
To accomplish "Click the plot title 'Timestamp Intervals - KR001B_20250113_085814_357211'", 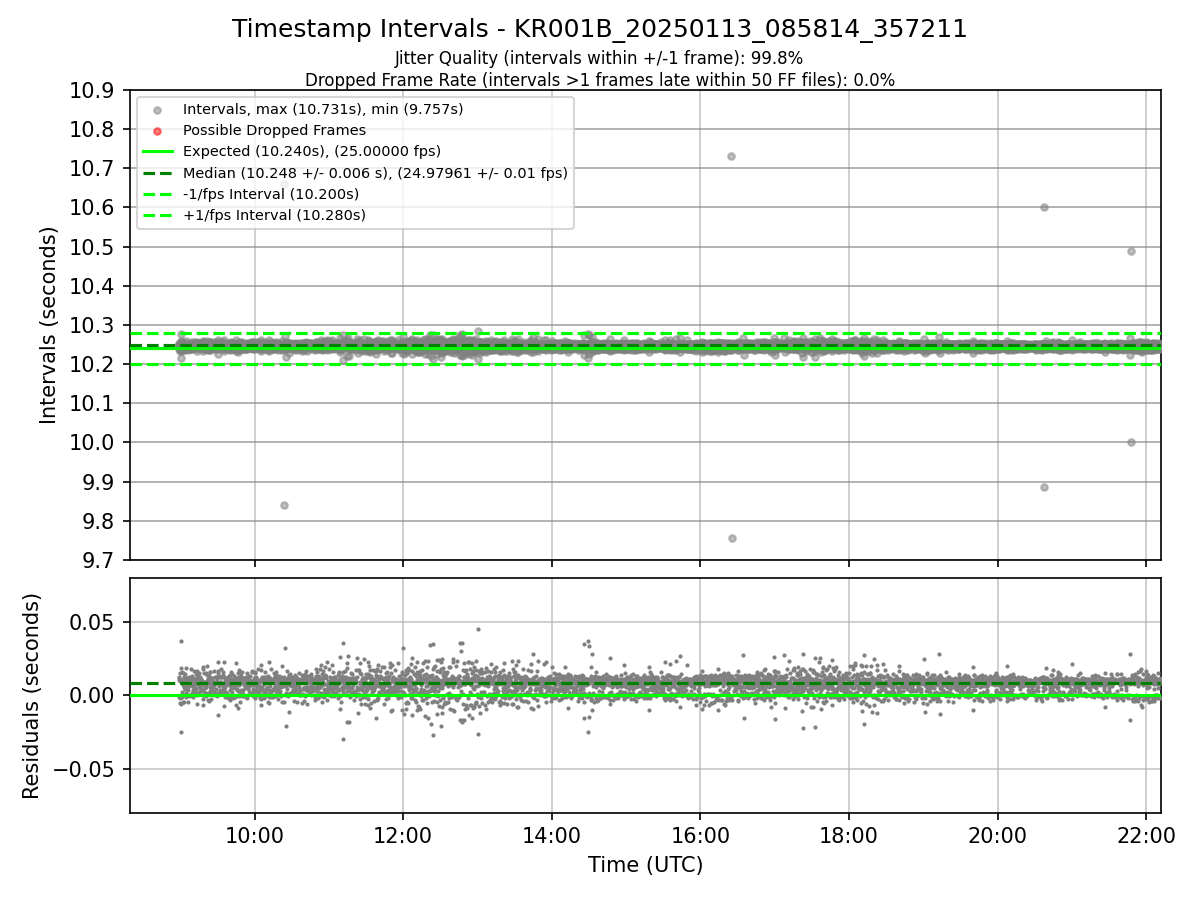I will pos(600,29).
